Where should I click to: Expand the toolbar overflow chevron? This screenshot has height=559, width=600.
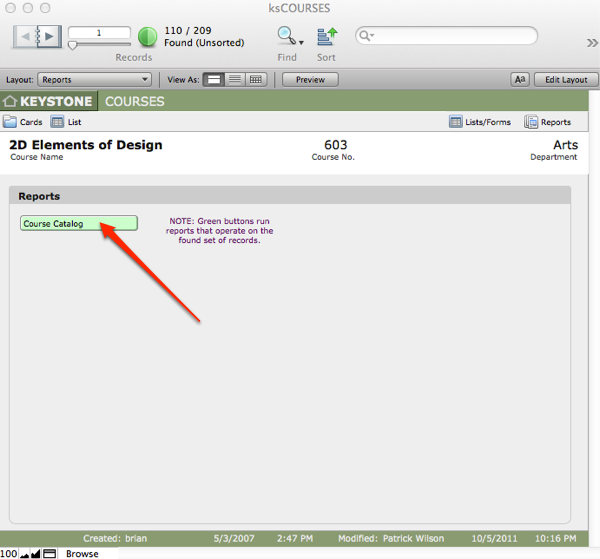(x=591, y=43)
